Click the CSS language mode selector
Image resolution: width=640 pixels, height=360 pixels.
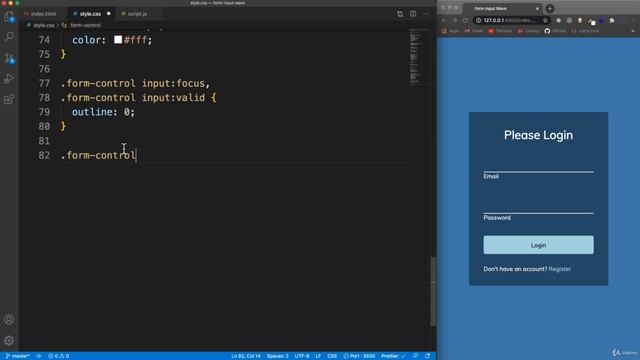tap(332, 356)
